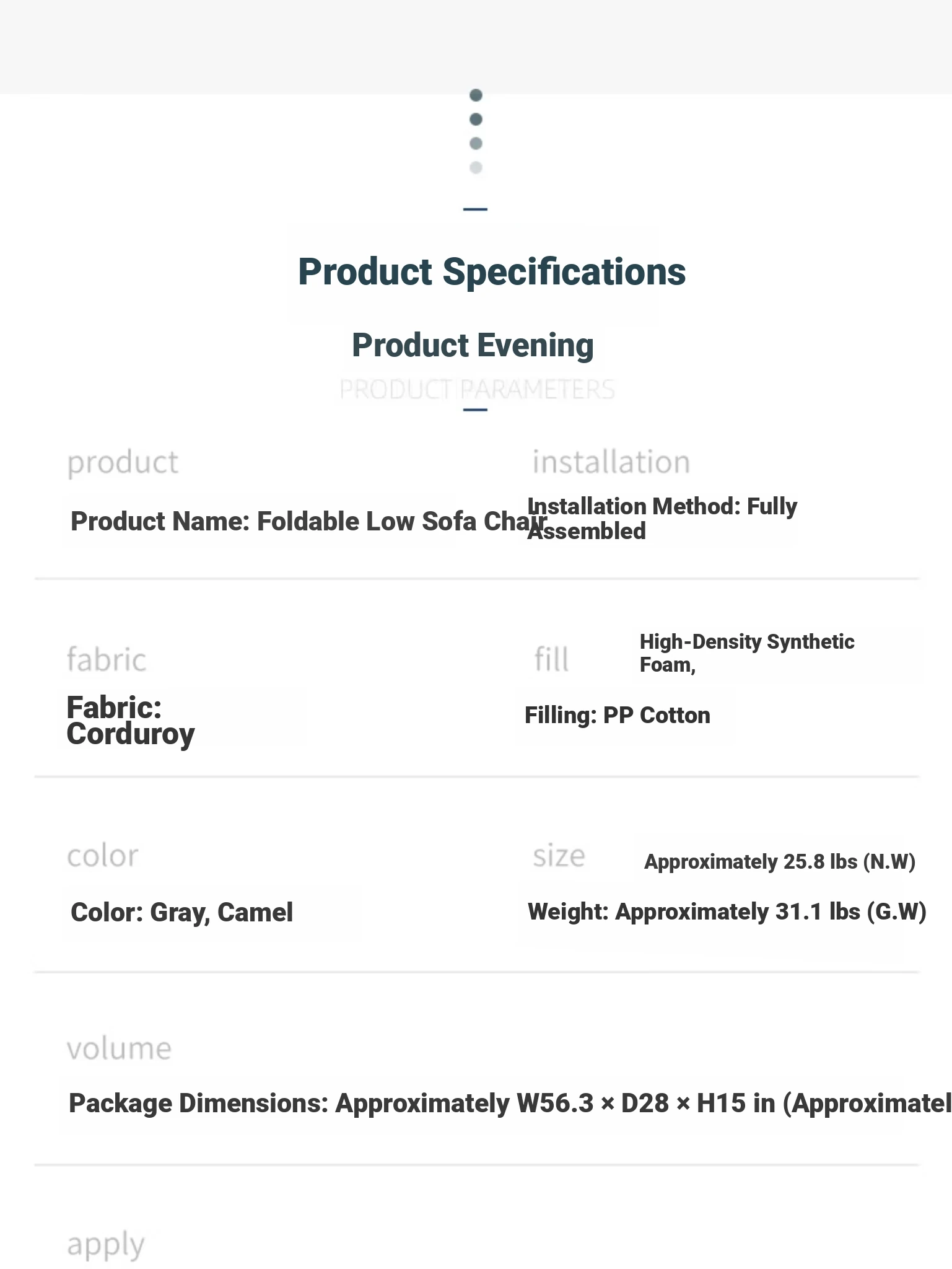Click the 31.1 lbs (G.W) weight text

(x=727, y=912)
